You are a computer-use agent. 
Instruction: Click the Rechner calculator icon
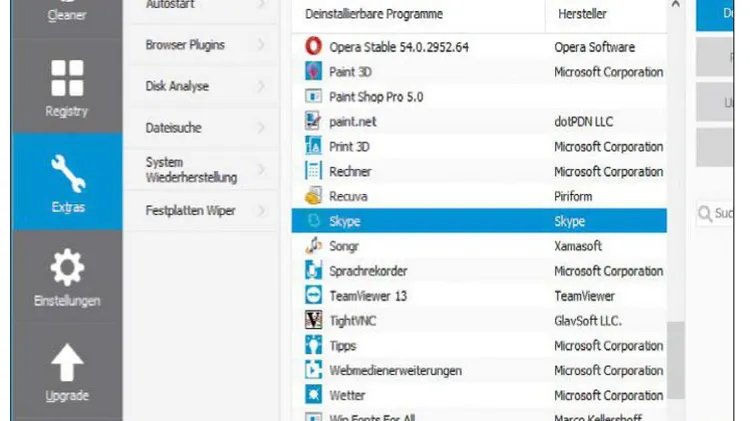click(x=313, y=171)
